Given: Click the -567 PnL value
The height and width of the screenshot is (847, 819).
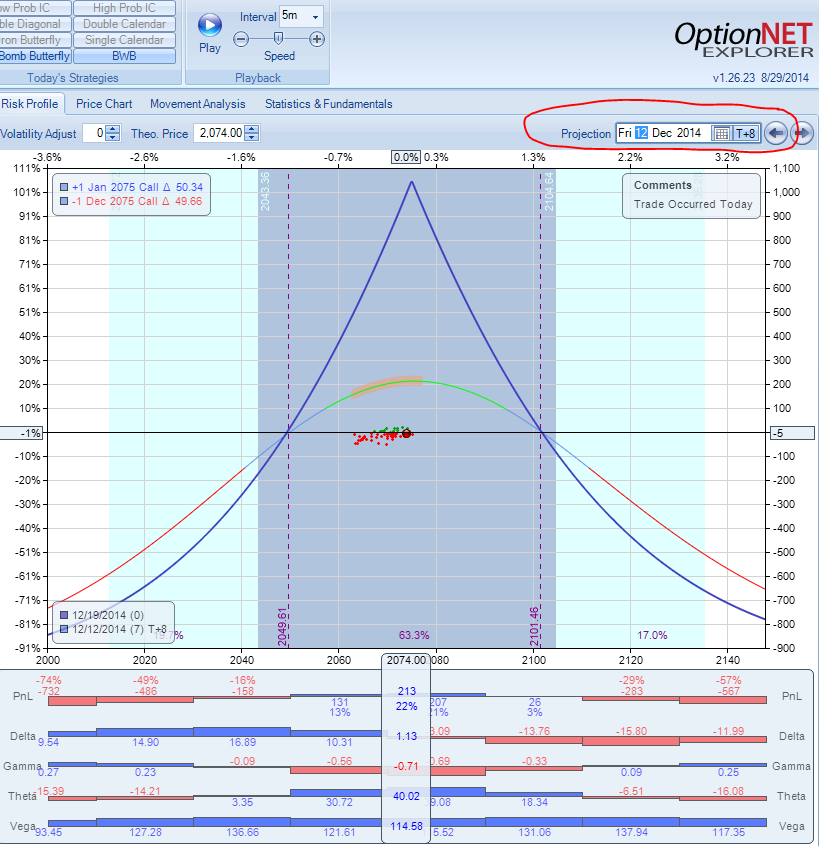Looking at the screenshot, I should tap(728, 691).
